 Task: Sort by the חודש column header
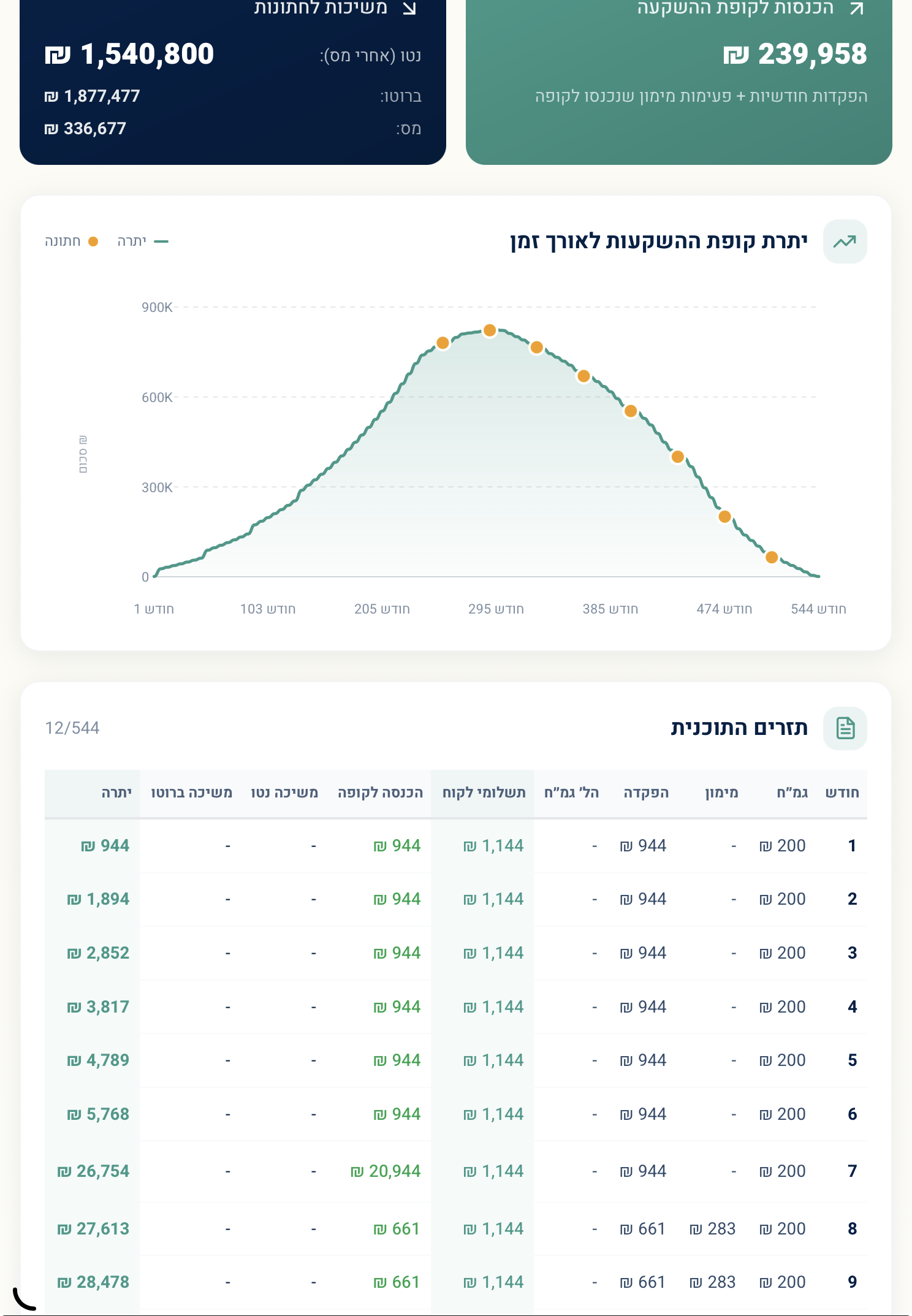[842, 793]
